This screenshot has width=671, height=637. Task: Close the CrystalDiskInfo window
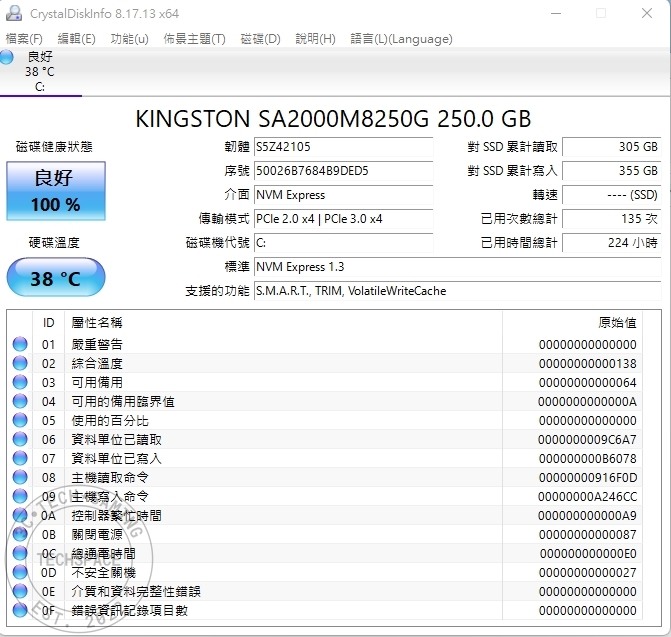click(647, 13)
